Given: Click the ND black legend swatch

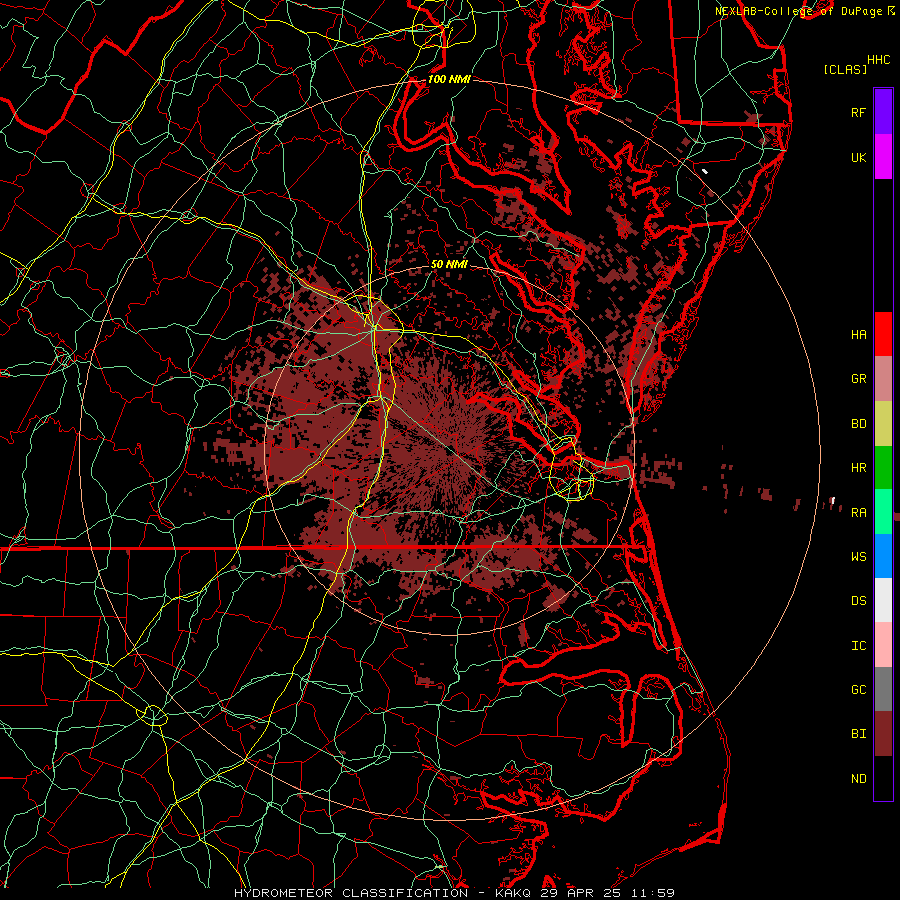Looking at the screenshot, I should click(883, 778).
